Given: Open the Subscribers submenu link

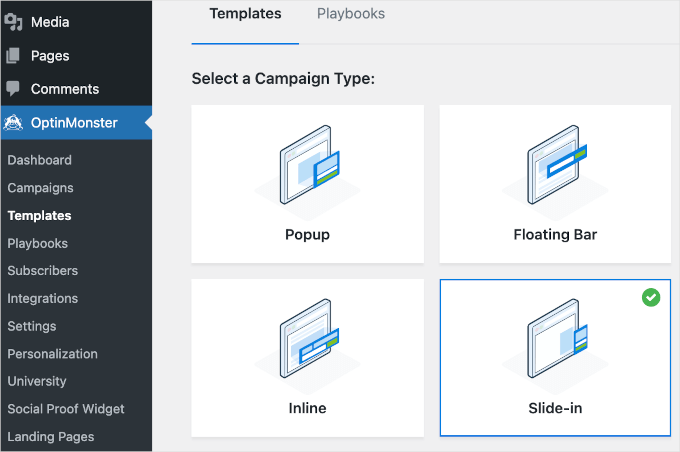Looking at the screenshot, I should tap(42, 271).
